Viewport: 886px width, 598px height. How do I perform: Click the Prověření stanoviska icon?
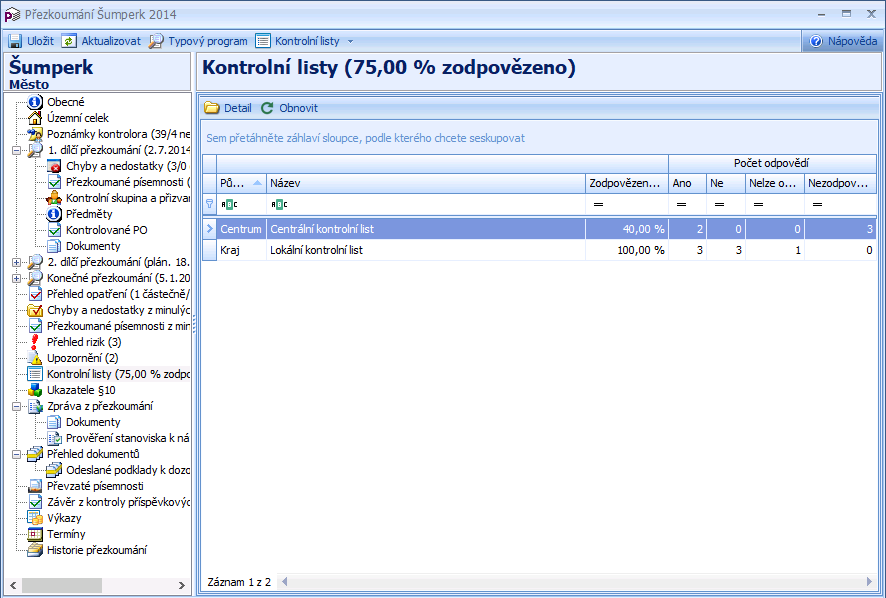(x=54, y=438)
